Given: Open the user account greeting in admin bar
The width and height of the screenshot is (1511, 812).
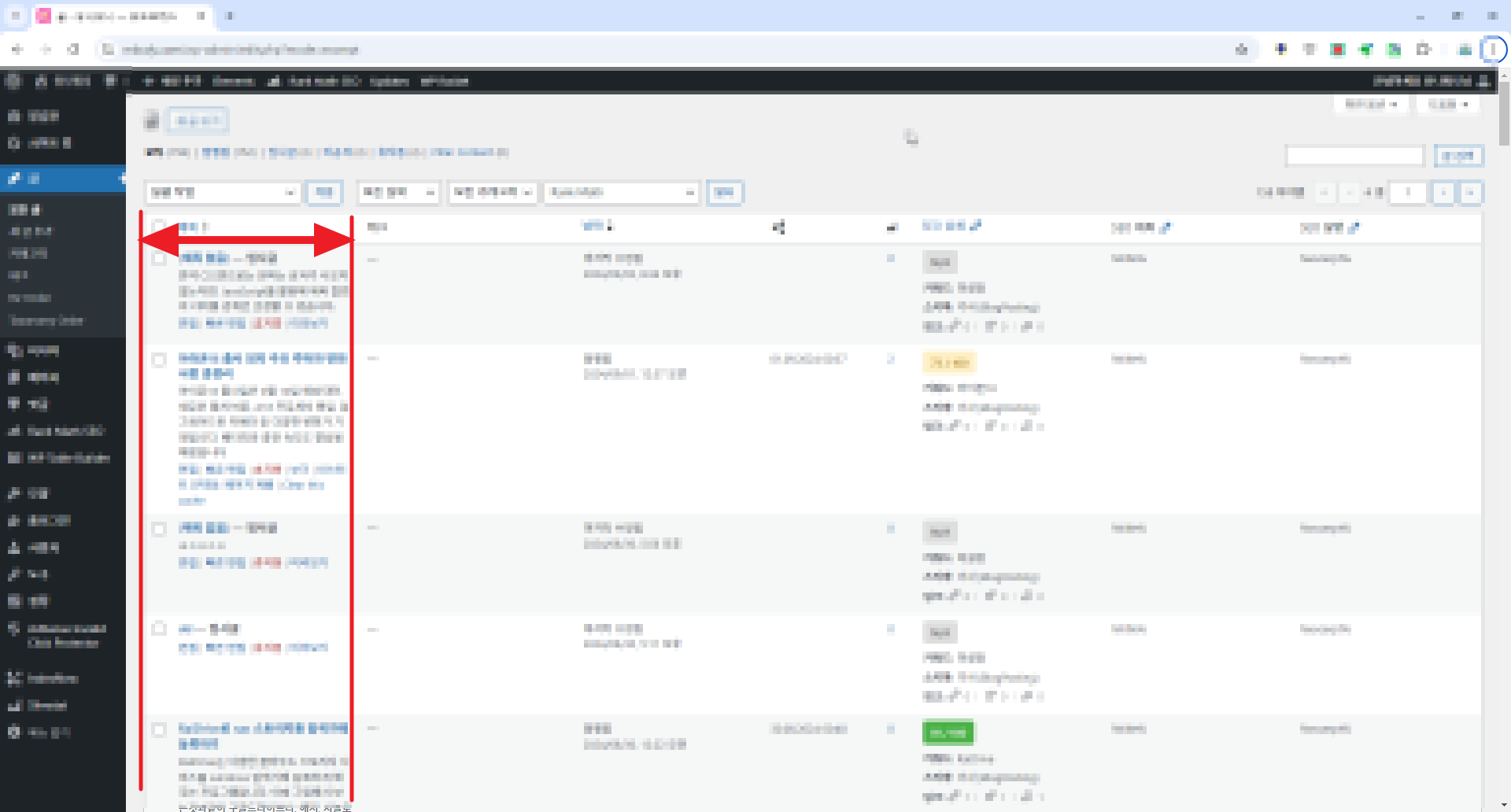Looking at the screenshot, I should pyautogui.click(x=1431, y=80).
